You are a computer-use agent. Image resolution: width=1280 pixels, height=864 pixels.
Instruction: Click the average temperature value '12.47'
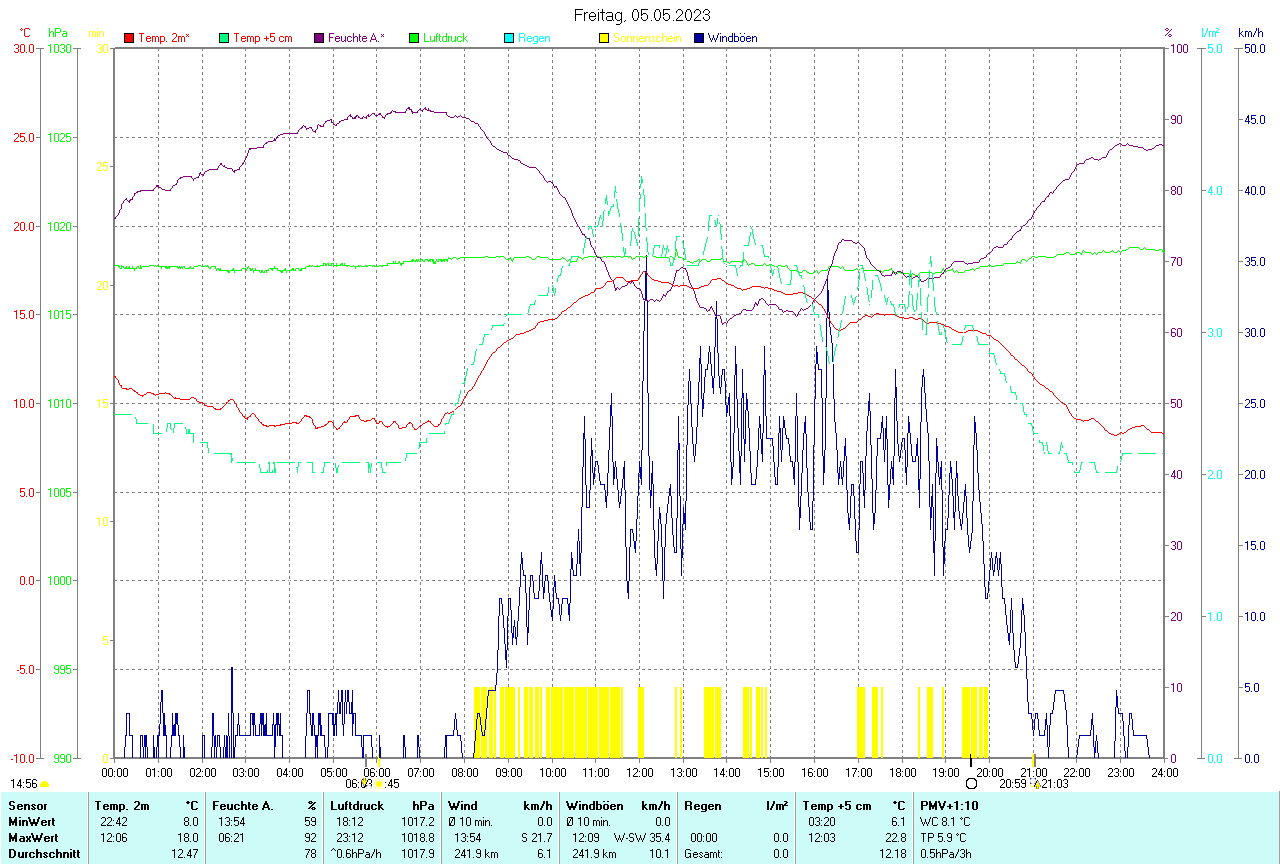point(184,854)
